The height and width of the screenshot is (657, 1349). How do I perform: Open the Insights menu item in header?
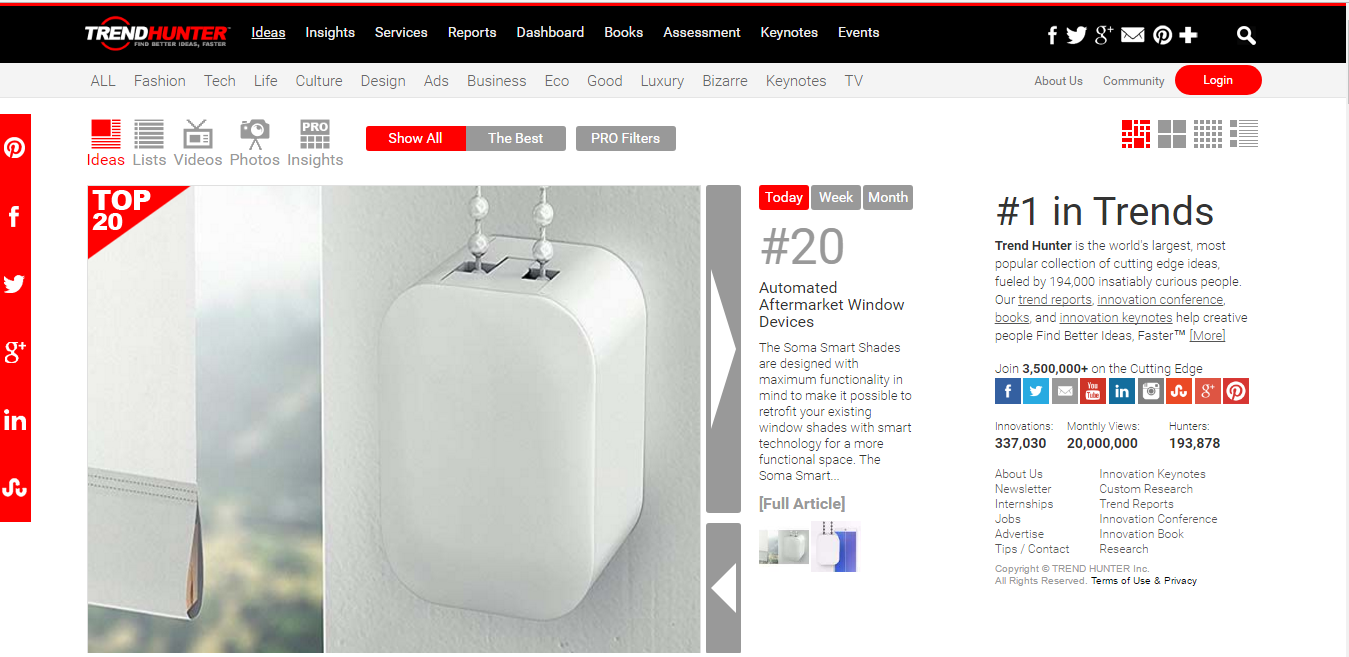pyautogui.click(x=330, y=32)
